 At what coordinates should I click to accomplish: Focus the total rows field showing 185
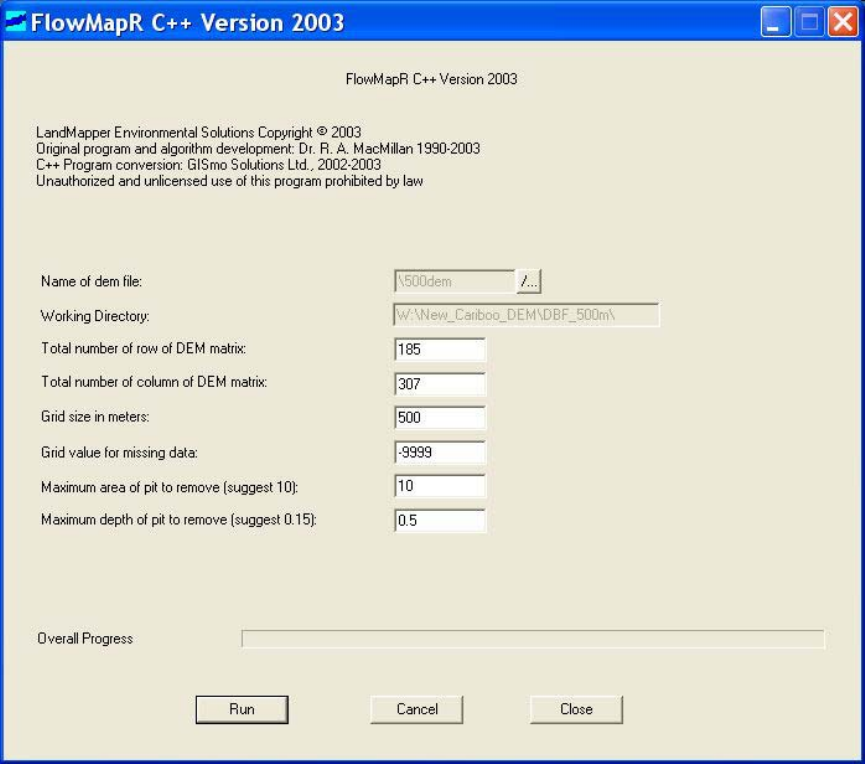[x=440, y=349]
